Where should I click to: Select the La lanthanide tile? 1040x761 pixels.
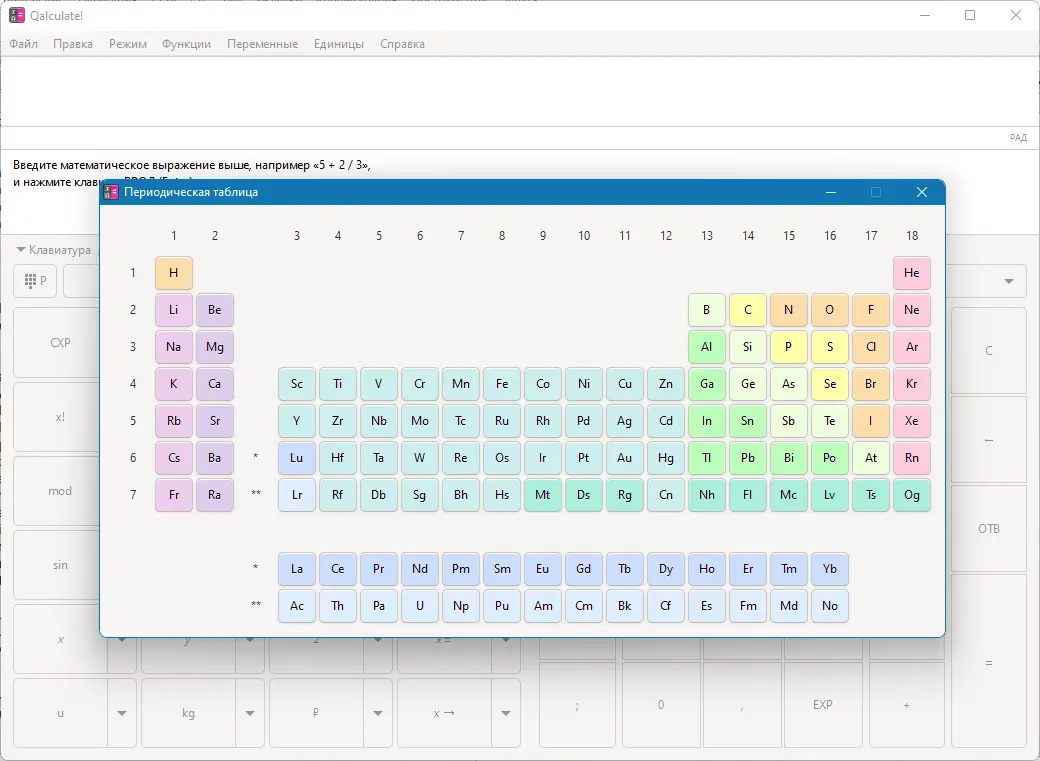tap(296, 569)
